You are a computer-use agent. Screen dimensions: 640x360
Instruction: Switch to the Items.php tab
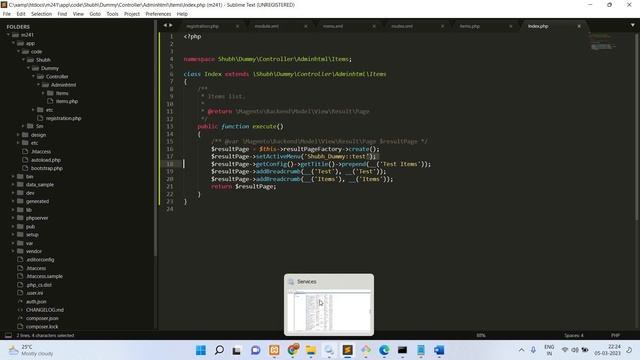(x=470, y=26)
